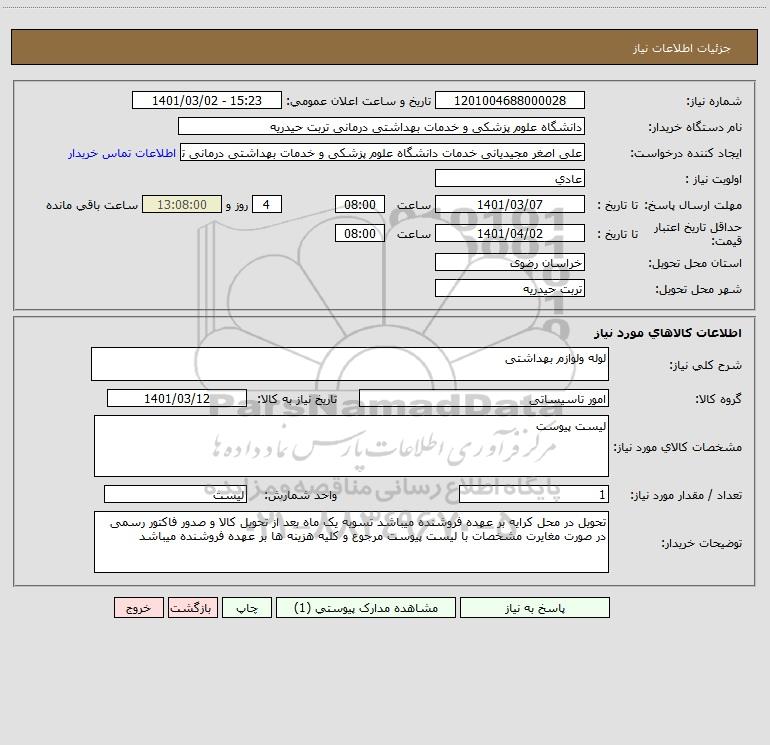Click label 'اولویت نیاز :'
This screenshot has height=745, width=770.
pyautogui.click(x=714, y=179)
